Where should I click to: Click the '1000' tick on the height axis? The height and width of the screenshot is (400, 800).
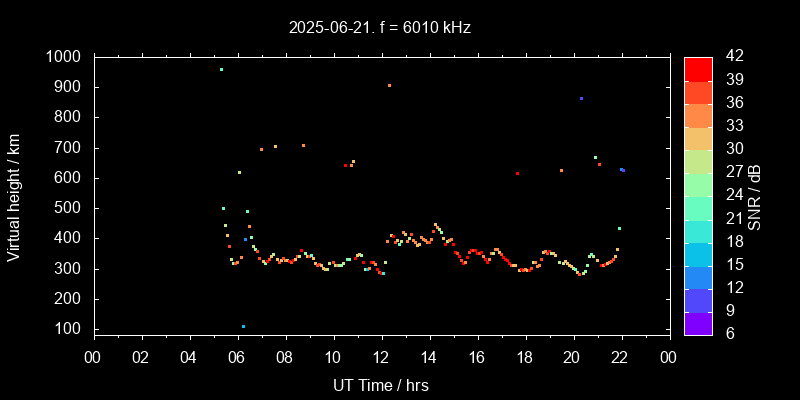coord(66,57)
